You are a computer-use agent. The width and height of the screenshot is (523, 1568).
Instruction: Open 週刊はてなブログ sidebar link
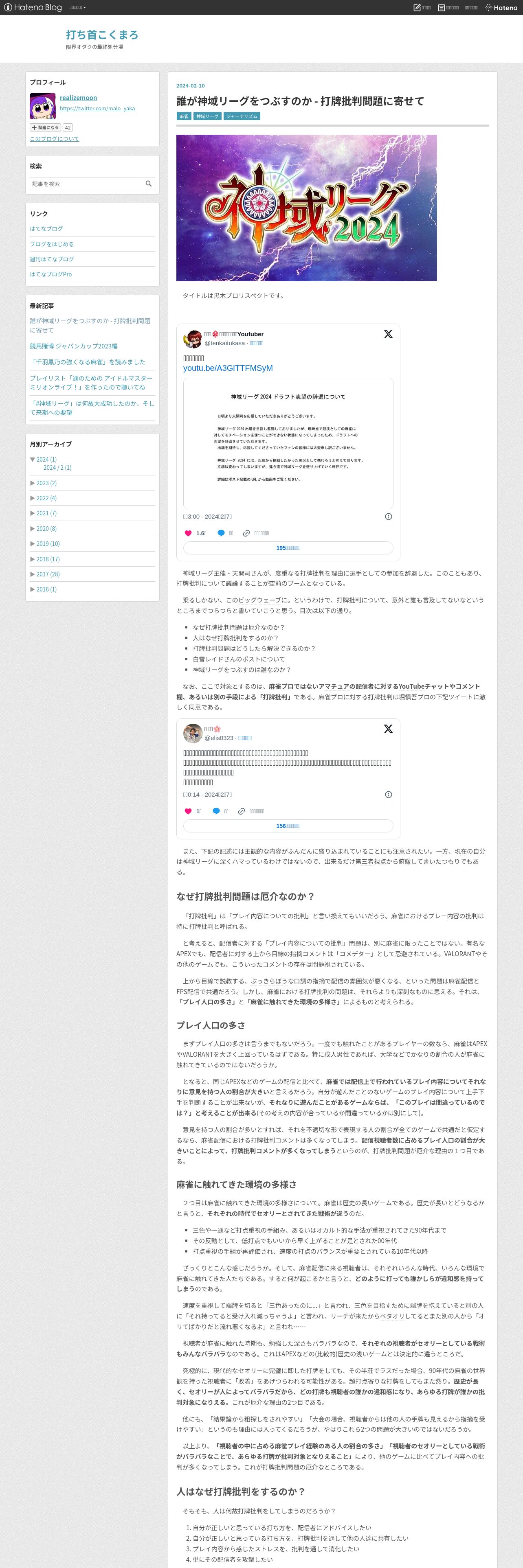(52, 259)
